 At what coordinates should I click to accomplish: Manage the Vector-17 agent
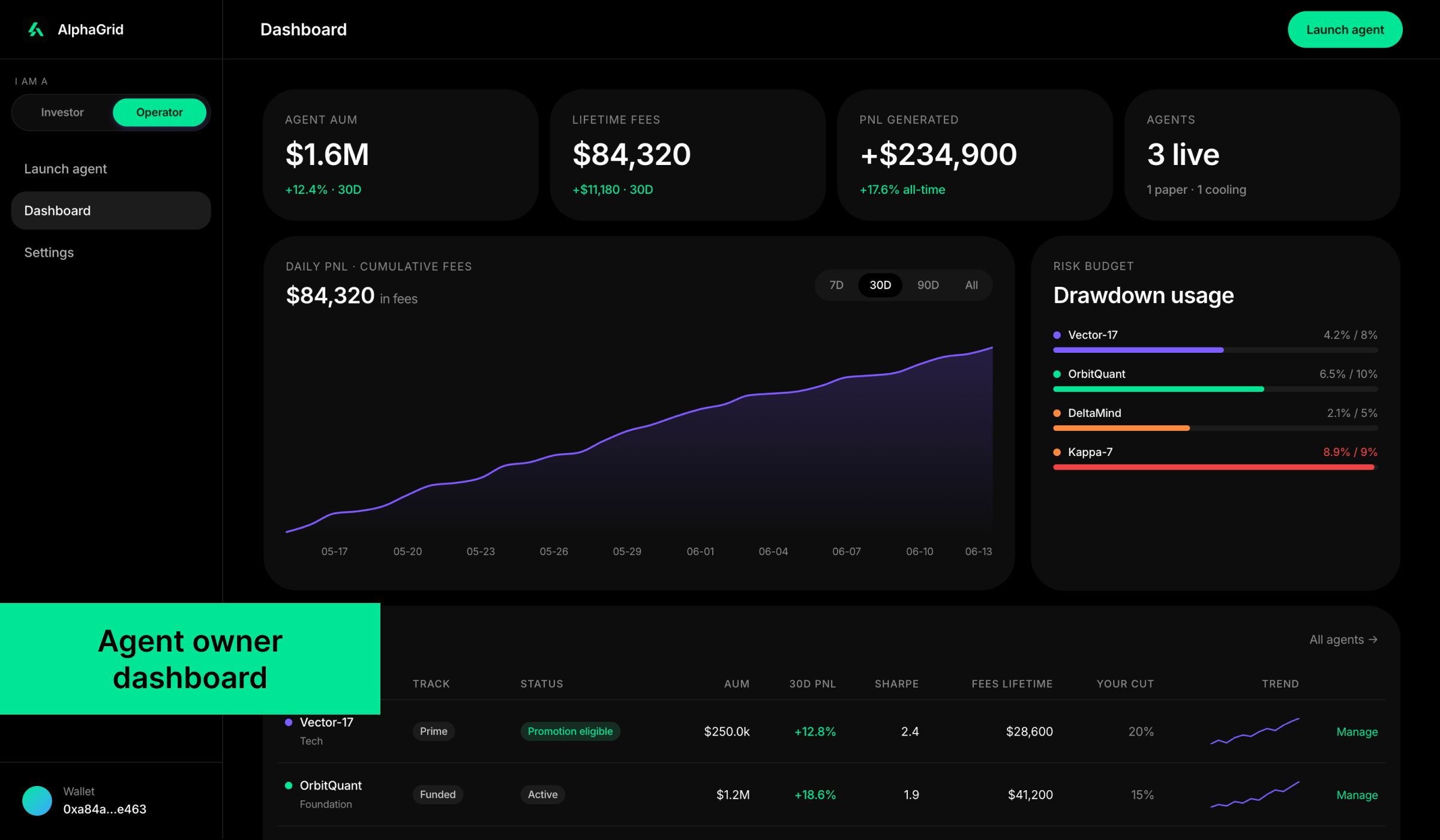pos(1357,732)
